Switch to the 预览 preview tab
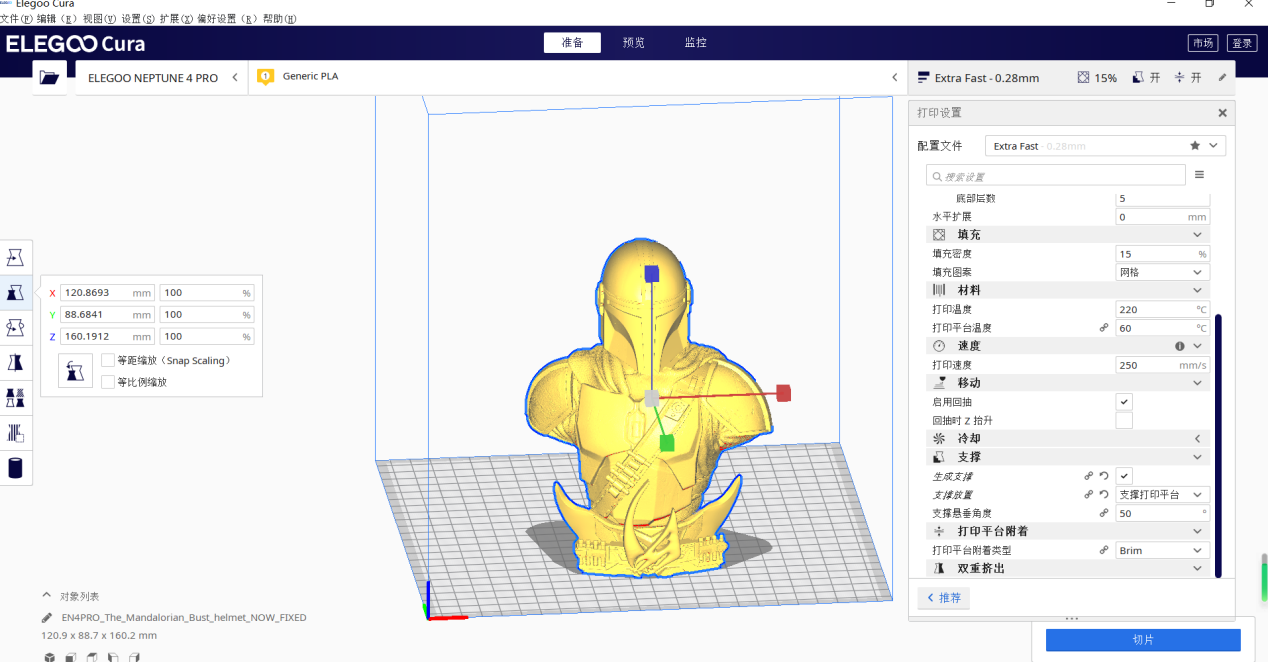The height and width of the screenshot is (662, 1268). (x=634, y=42)
